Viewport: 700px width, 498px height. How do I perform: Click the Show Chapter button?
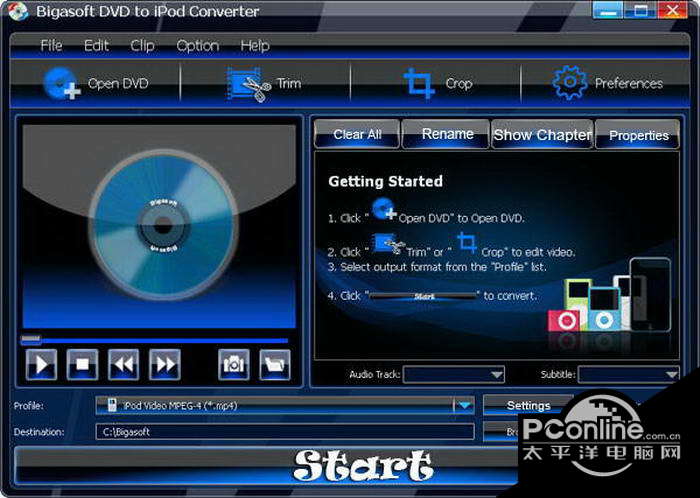[x=542, y=134]
